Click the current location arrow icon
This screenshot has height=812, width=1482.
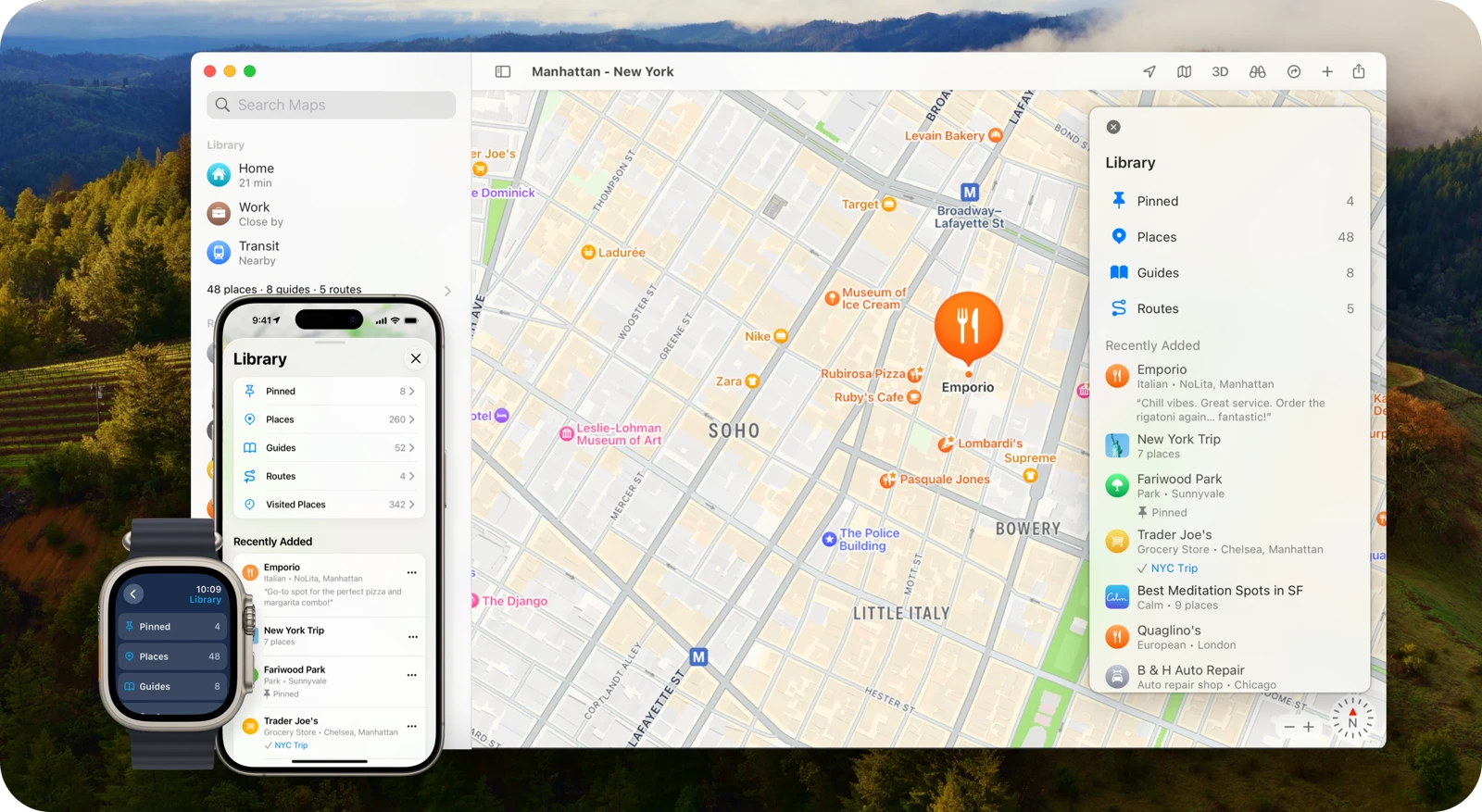[x=1149, y=71]
